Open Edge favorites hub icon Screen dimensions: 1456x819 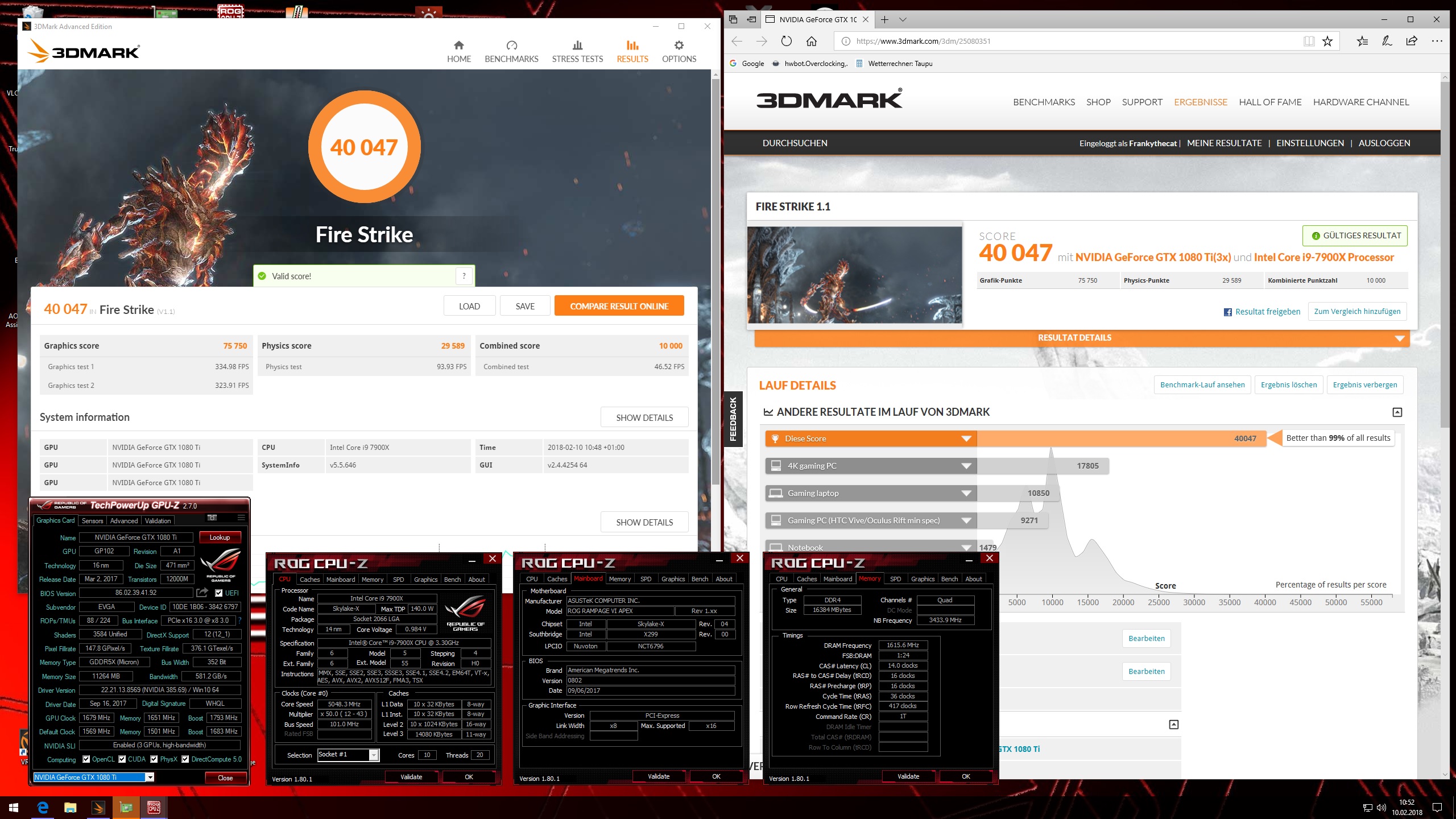pos(1362,41)
